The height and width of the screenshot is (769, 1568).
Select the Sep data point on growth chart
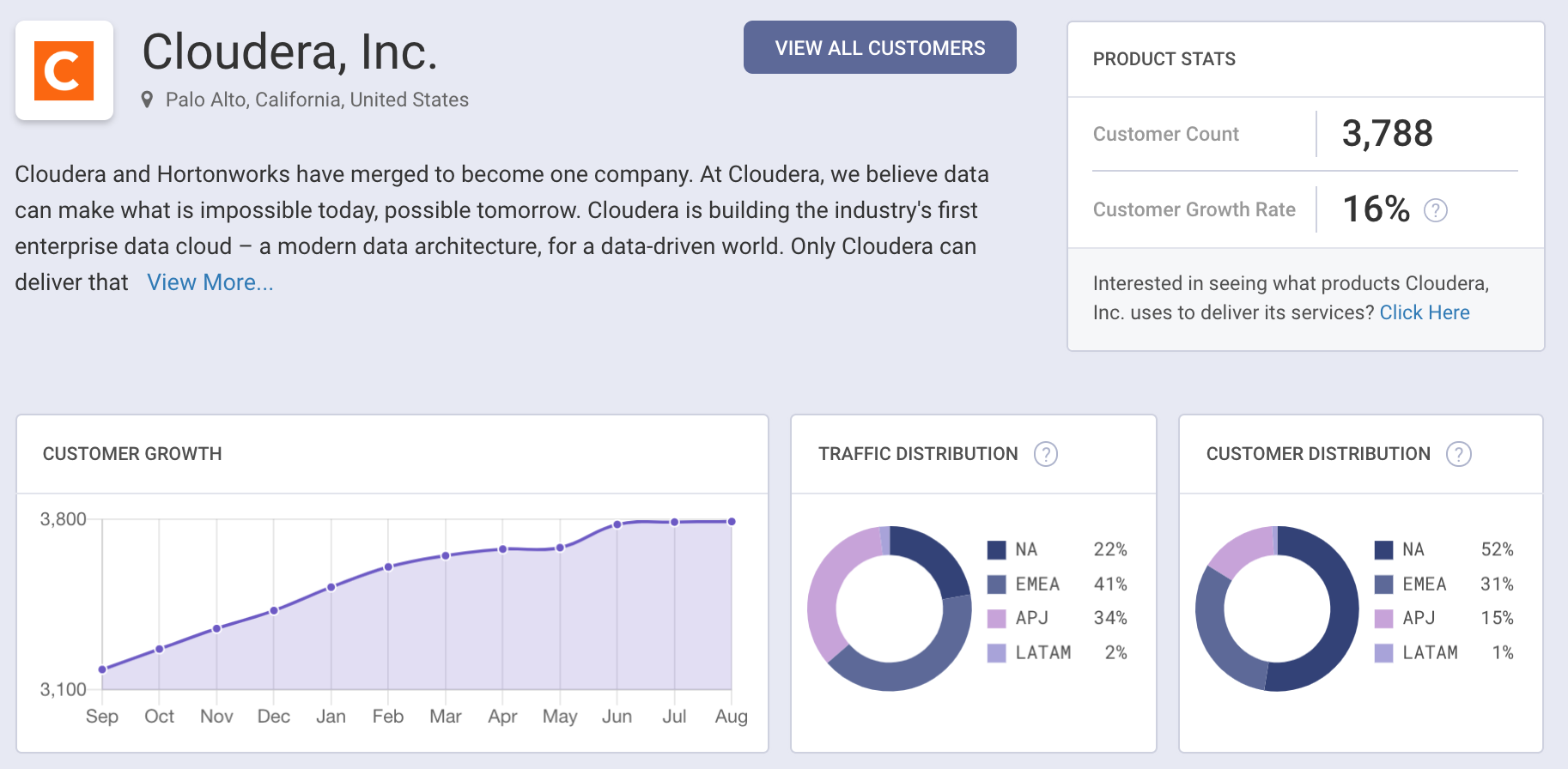pos(102,669)
